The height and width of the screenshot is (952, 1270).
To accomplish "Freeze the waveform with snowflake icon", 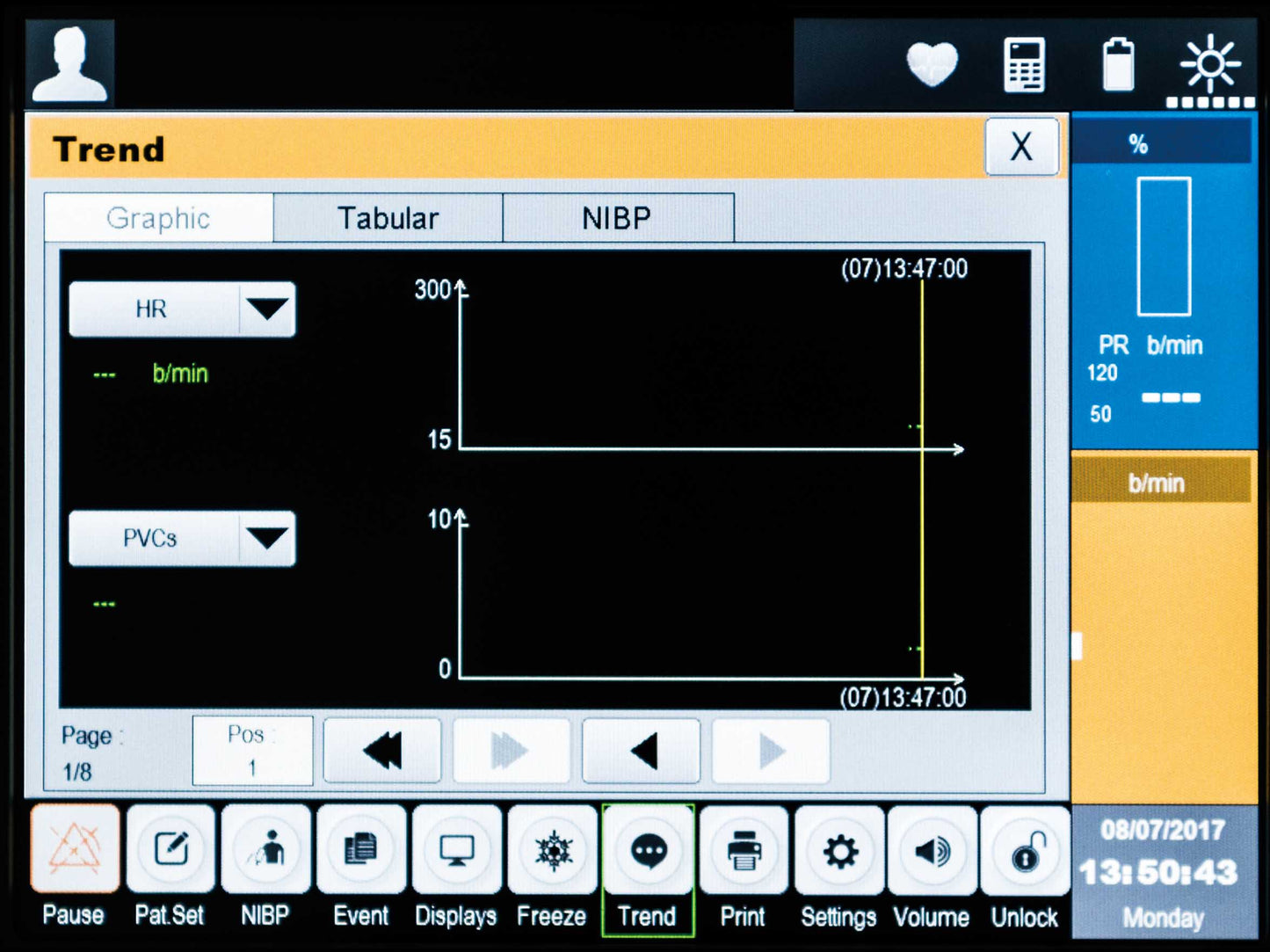I will coord(552,850).
